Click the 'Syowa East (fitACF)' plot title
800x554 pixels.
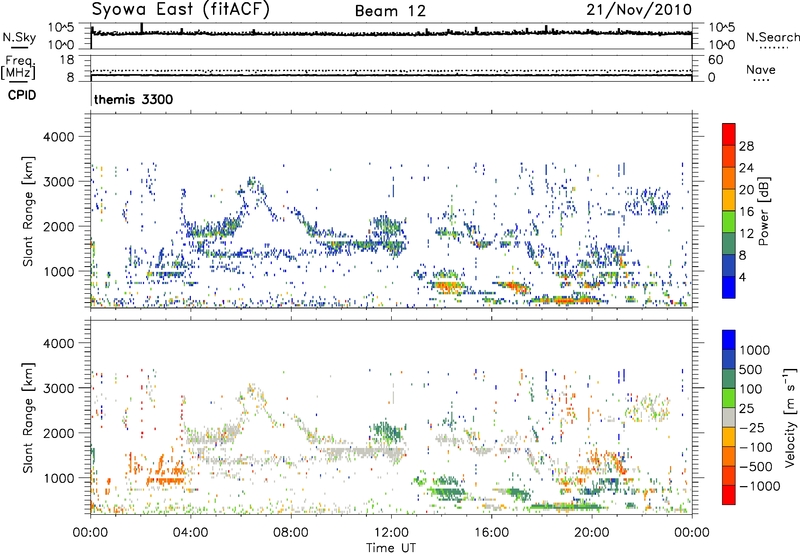180,10
